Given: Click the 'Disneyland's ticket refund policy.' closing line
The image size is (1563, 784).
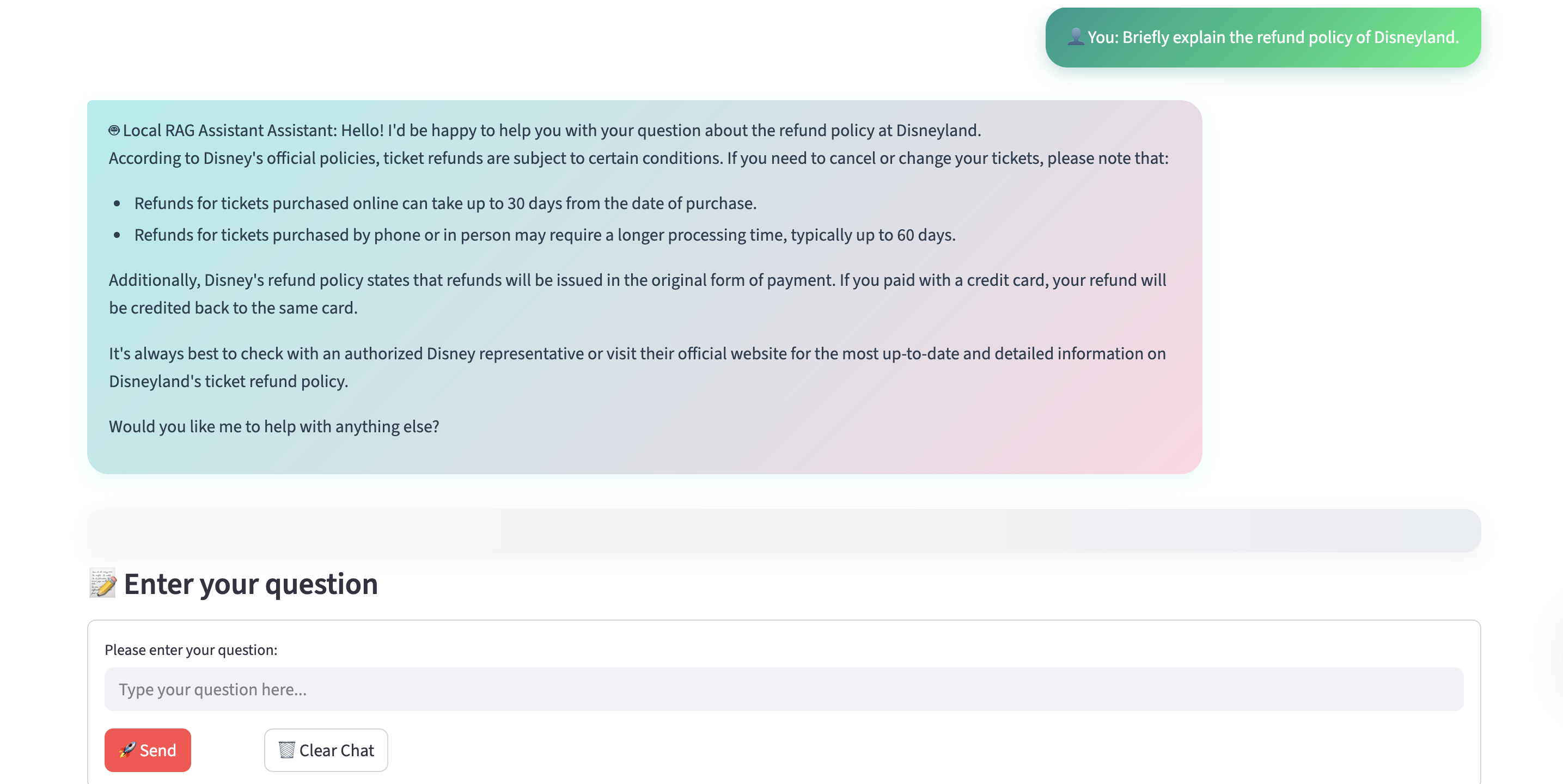Looking at the screenshot, I should click(228, 381).
